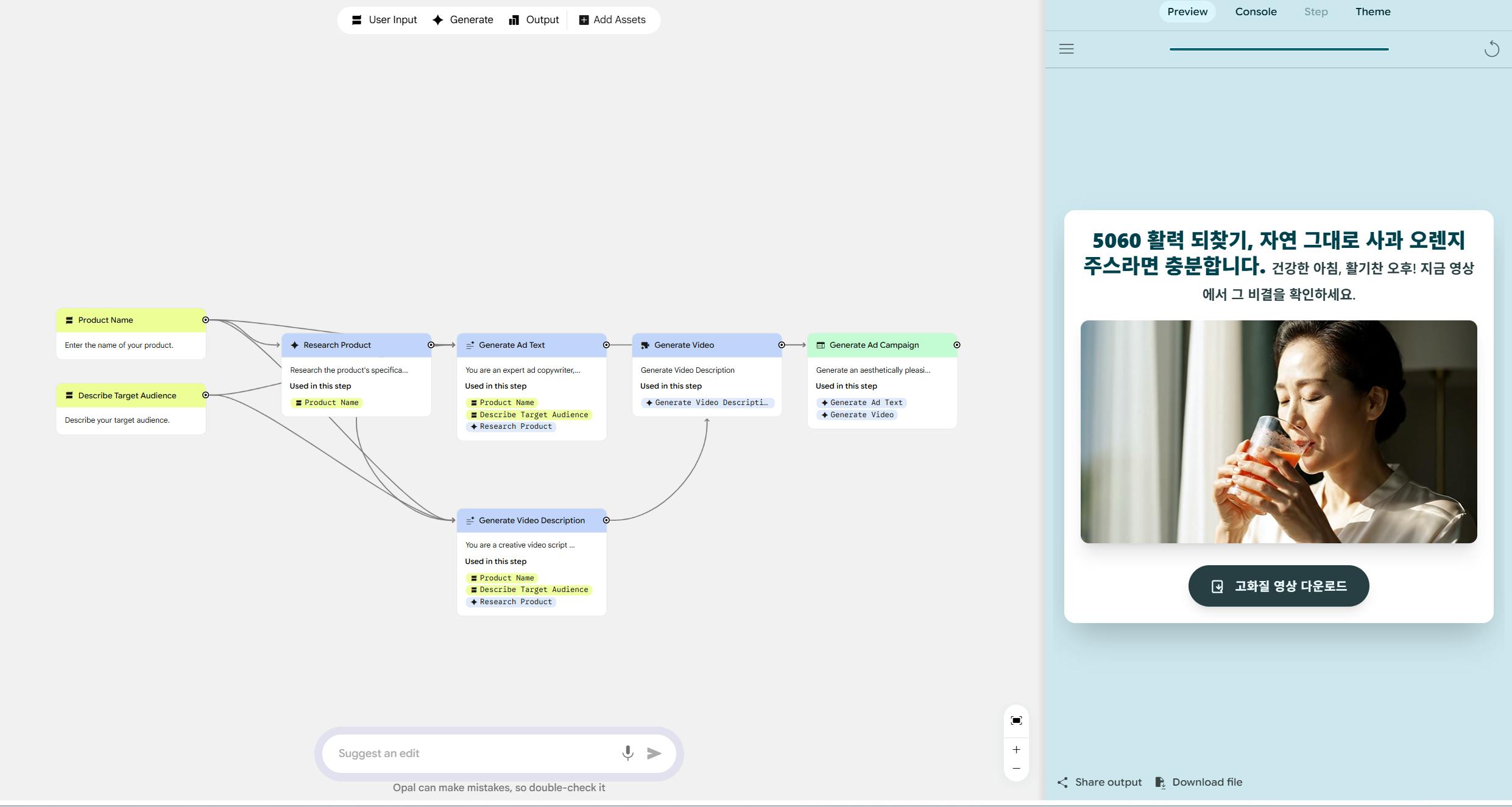Click the fit-to-screen zoom icon
Image resolution: width=1512 pixels, height=807 pixels.
pos(1016,721)
